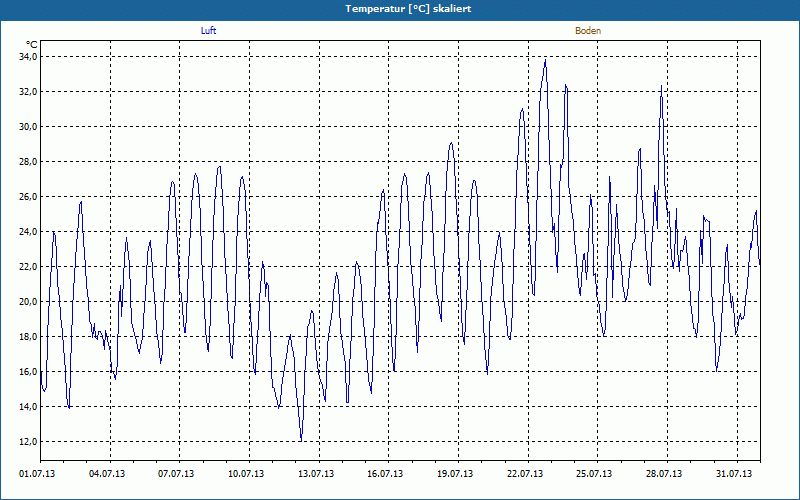The width and height of the screenshot is (800, 500).
Task: Click the 16.07.13 date label
Action: coord(385,474)
